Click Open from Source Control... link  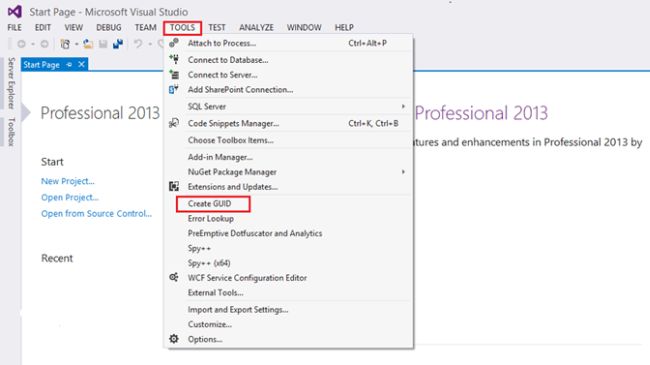(96, 214)
